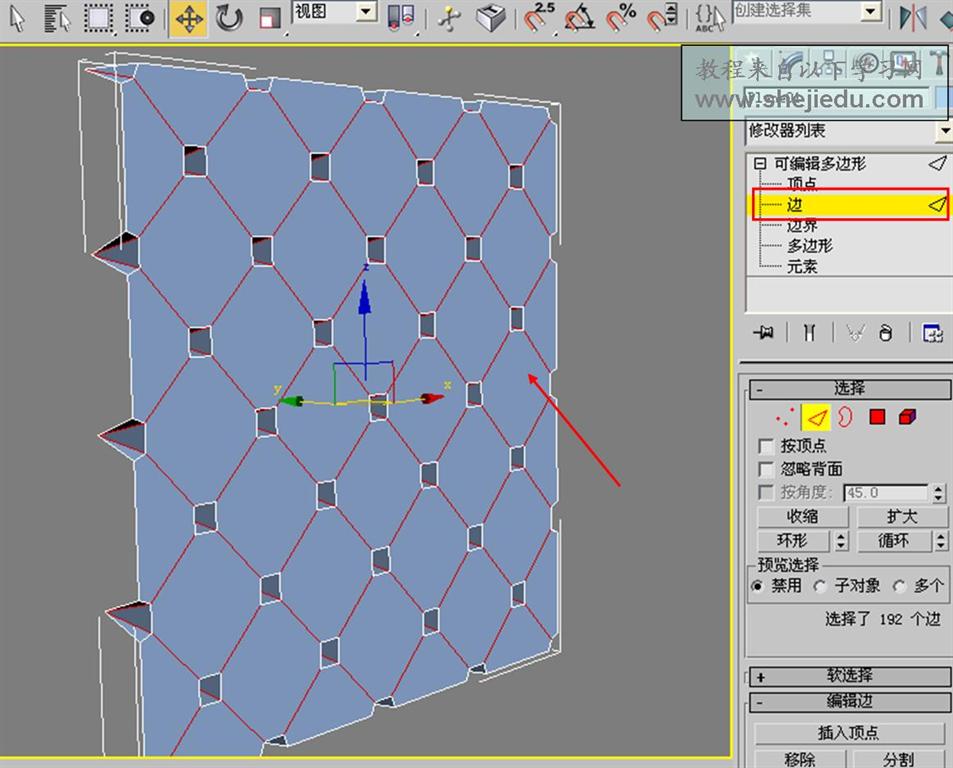The height and width of the screenshot is (768, 953).
Task: Toggle the Angle Snap magnet icon
Action: click(x=580, y=18)
